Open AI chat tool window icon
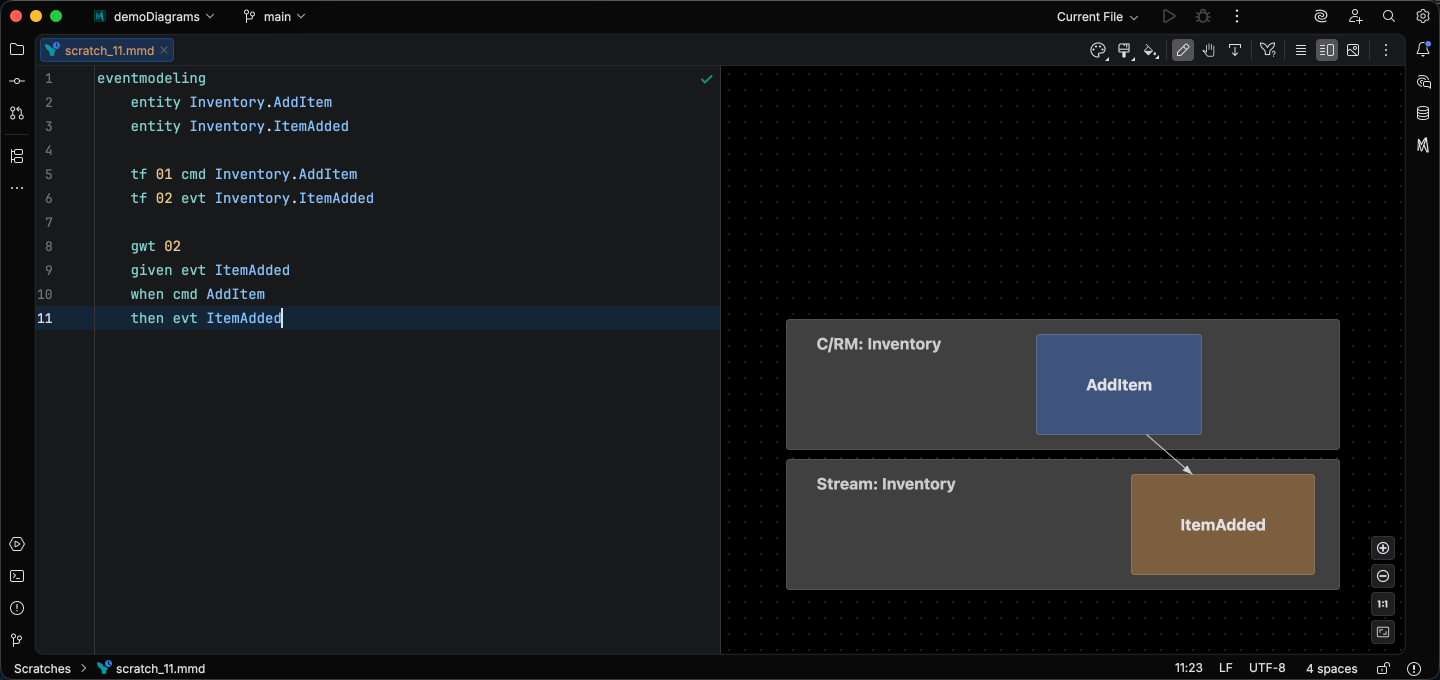 point(1423,81)
